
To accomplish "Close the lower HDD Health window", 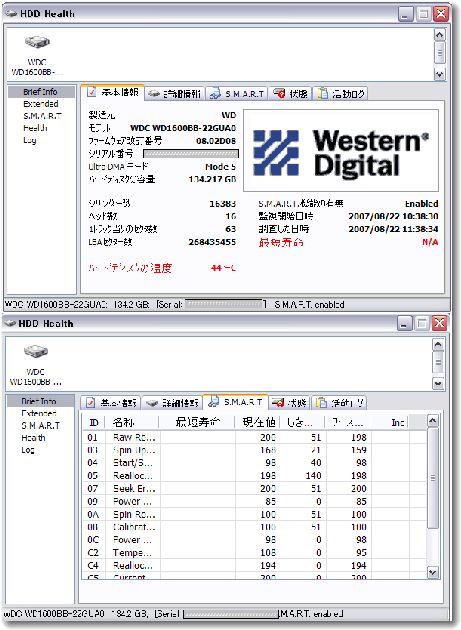I will [440, 323].
